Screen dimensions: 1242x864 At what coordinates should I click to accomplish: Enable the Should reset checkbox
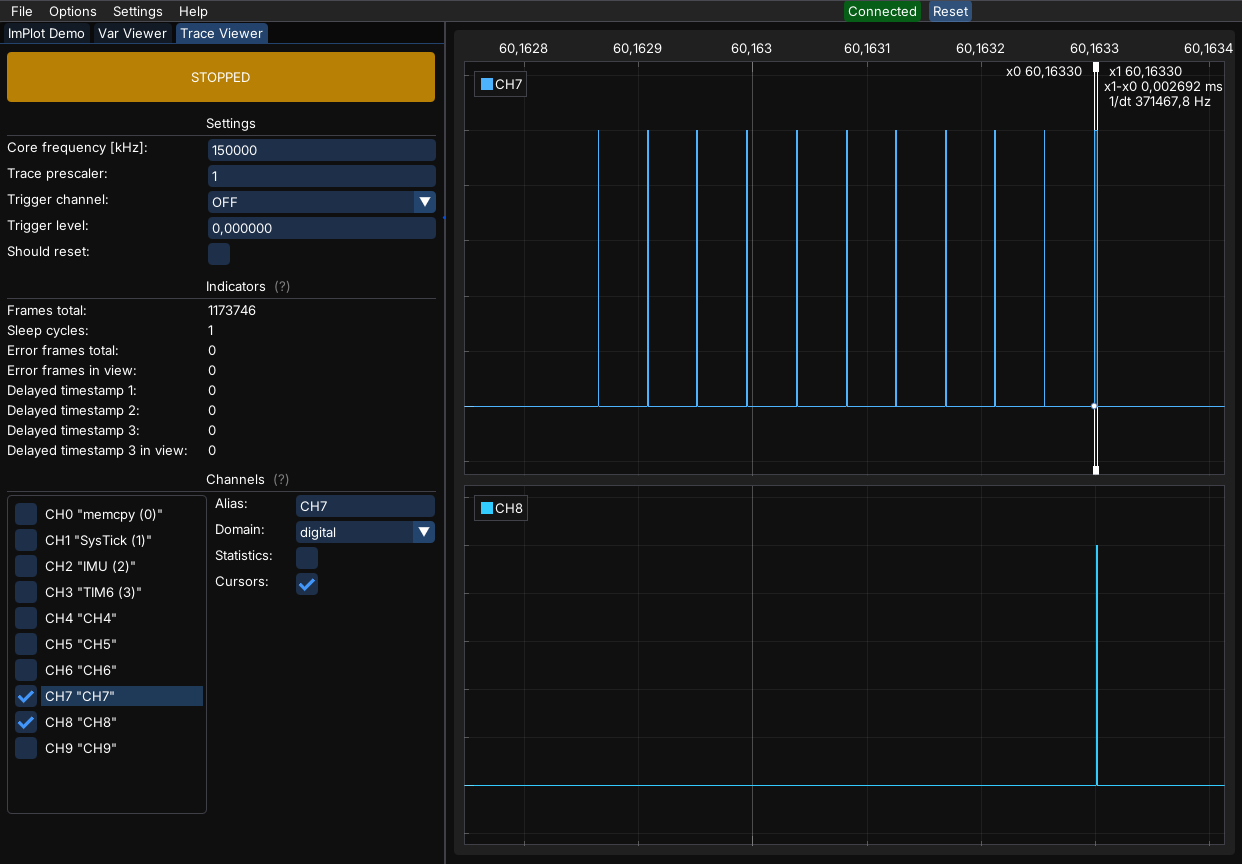click(219, 254)
